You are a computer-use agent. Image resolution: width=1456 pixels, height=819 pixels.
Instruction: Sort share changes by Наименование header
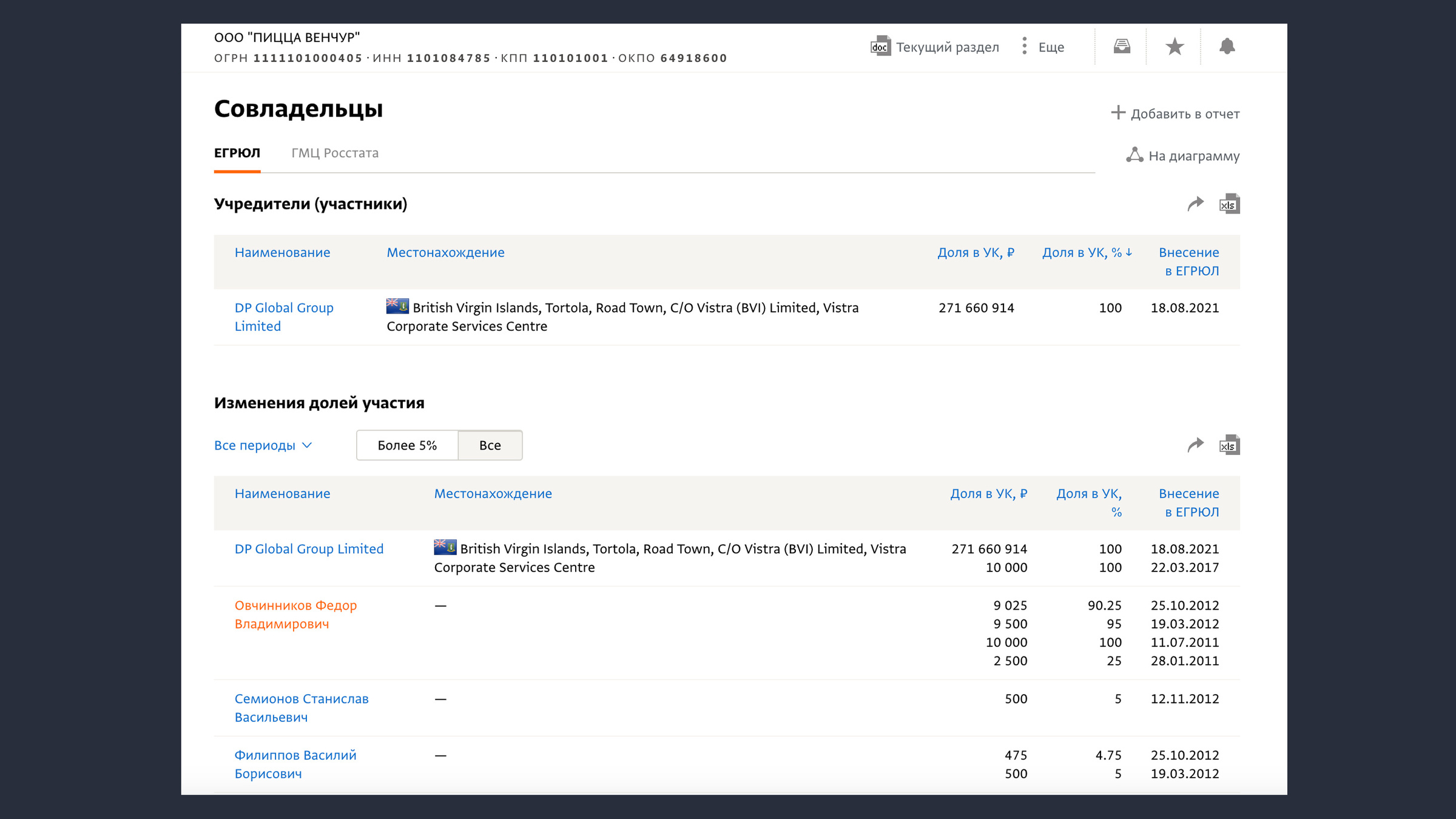[x=283, y=493]
